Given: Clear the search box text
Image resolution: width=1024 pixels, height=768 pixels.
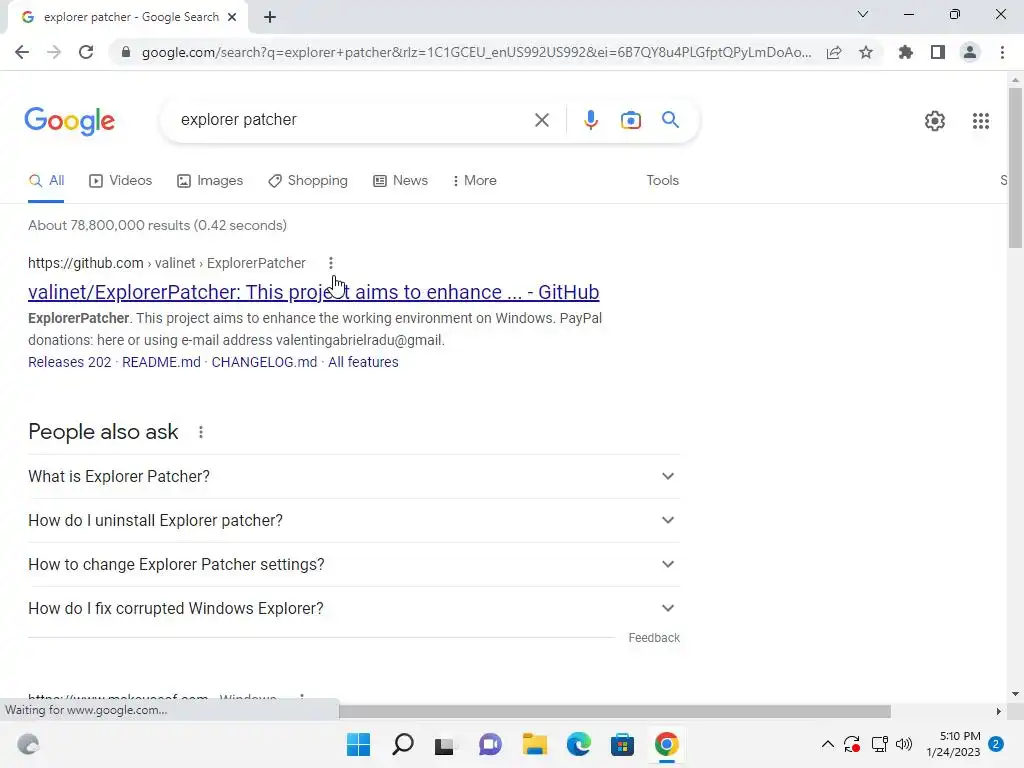Looking at the screenshot, I should pos(541,120).
